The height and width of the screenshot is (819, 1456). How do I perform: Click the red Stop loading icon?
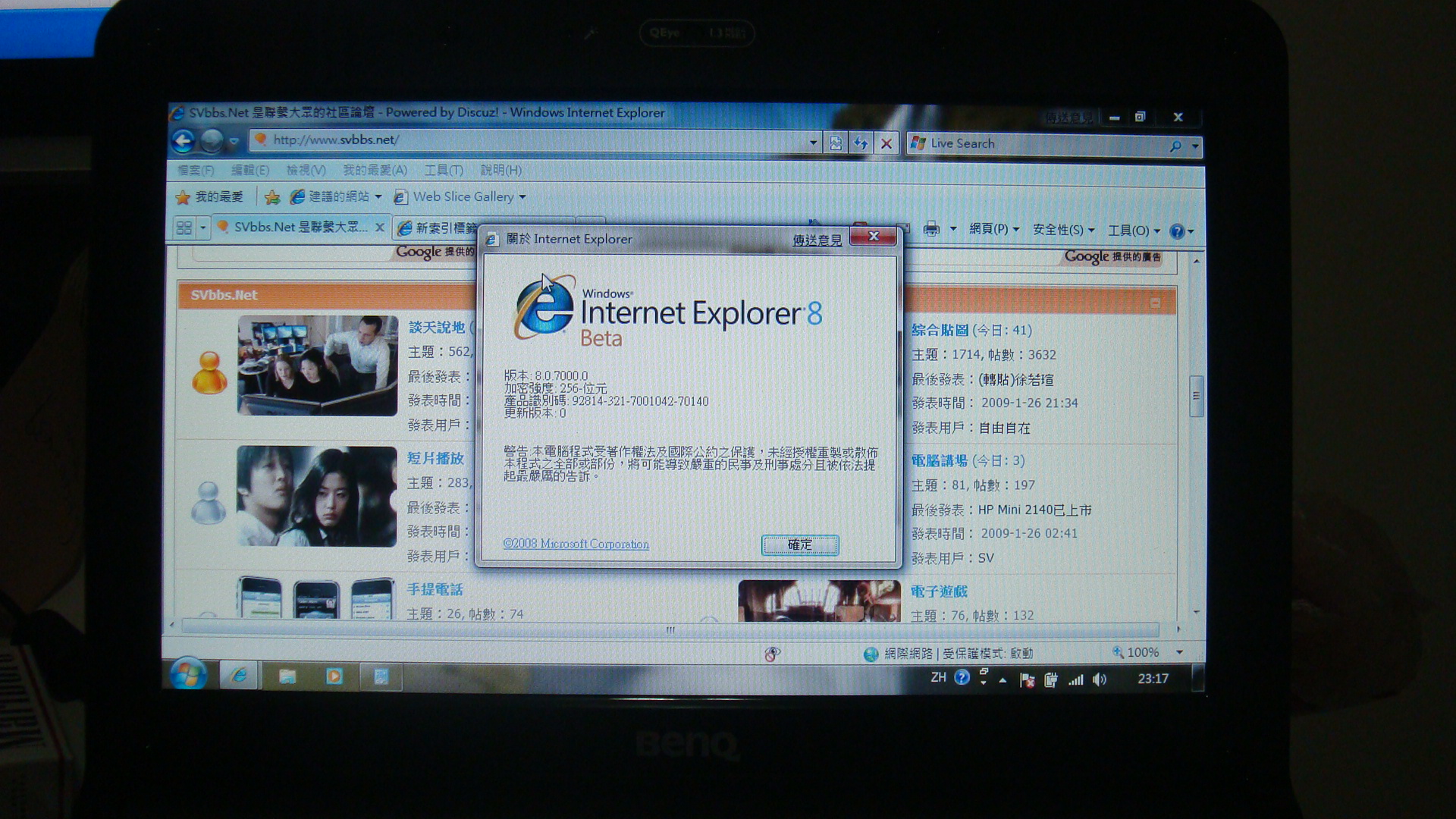886,143
